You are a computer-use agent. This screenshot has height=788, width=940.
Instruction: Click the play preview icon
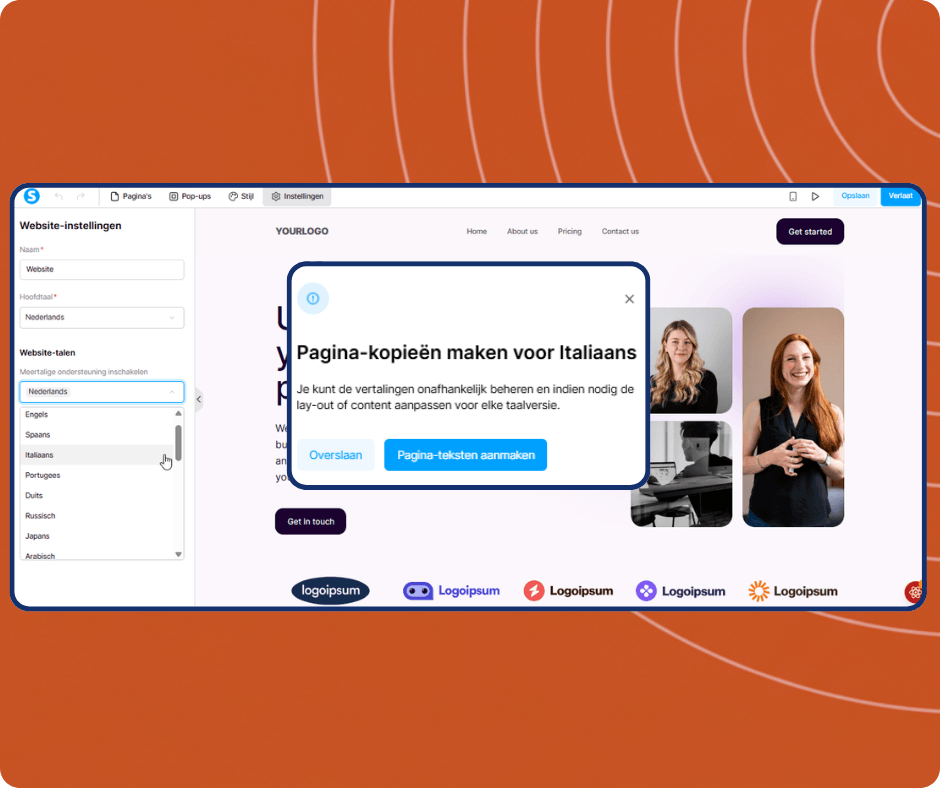click(815, 196)
